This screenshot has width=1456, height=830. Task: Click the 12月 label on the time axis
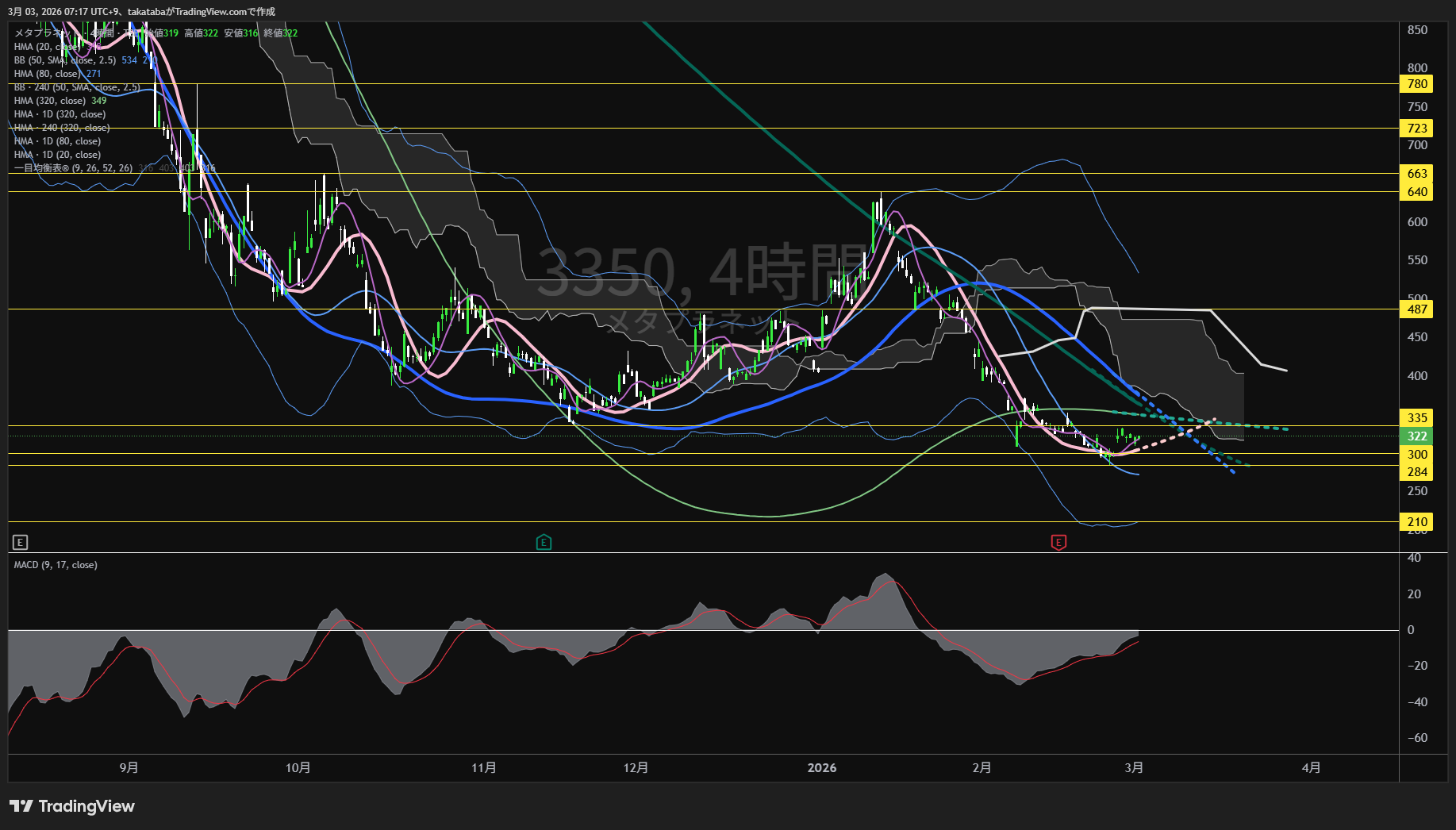pyautogui.click(x=636, y=768)
